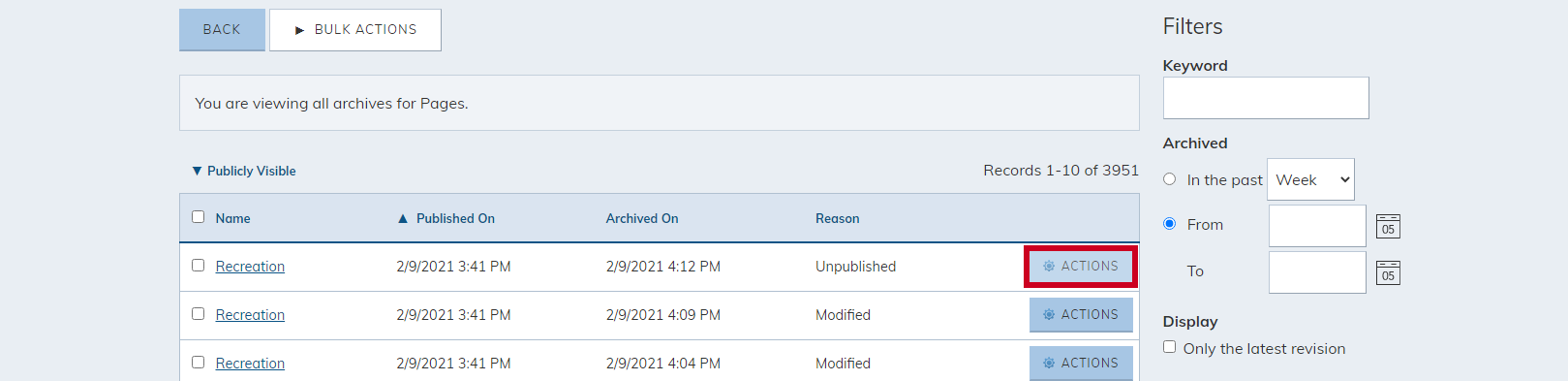
Task: Open calendar picker for From date
Action: [1388, 226]
